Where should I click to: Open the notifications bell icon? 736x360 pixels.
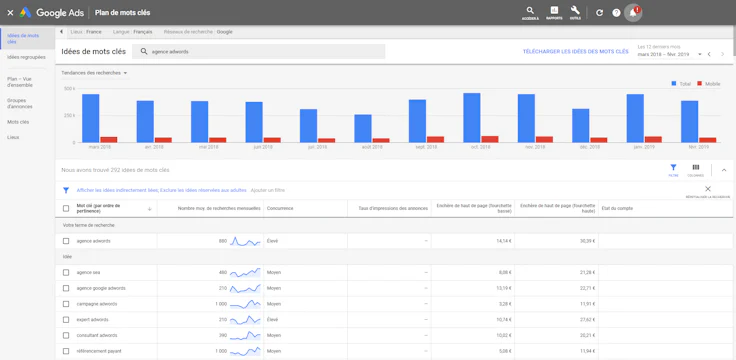(633, 13)
